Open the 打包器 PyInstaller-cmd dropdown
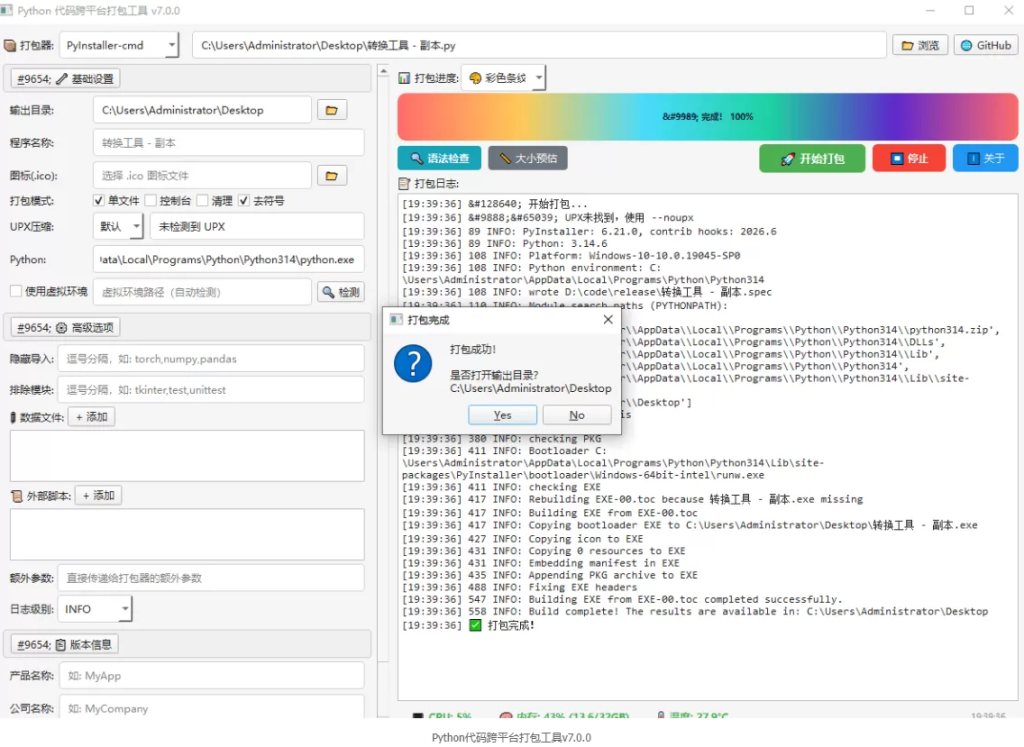Viewport: 1024px width, 747px height. point(120,45)
